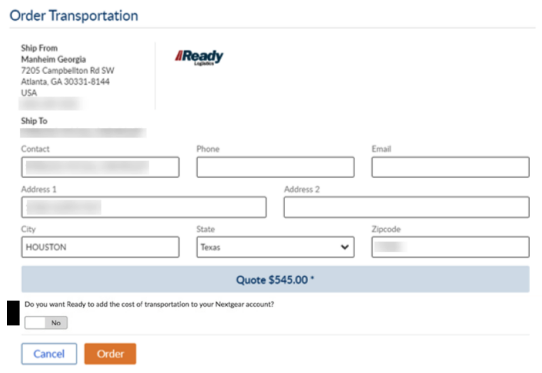Toggle the Nextgear account switch set to No

tap(46, 323)
